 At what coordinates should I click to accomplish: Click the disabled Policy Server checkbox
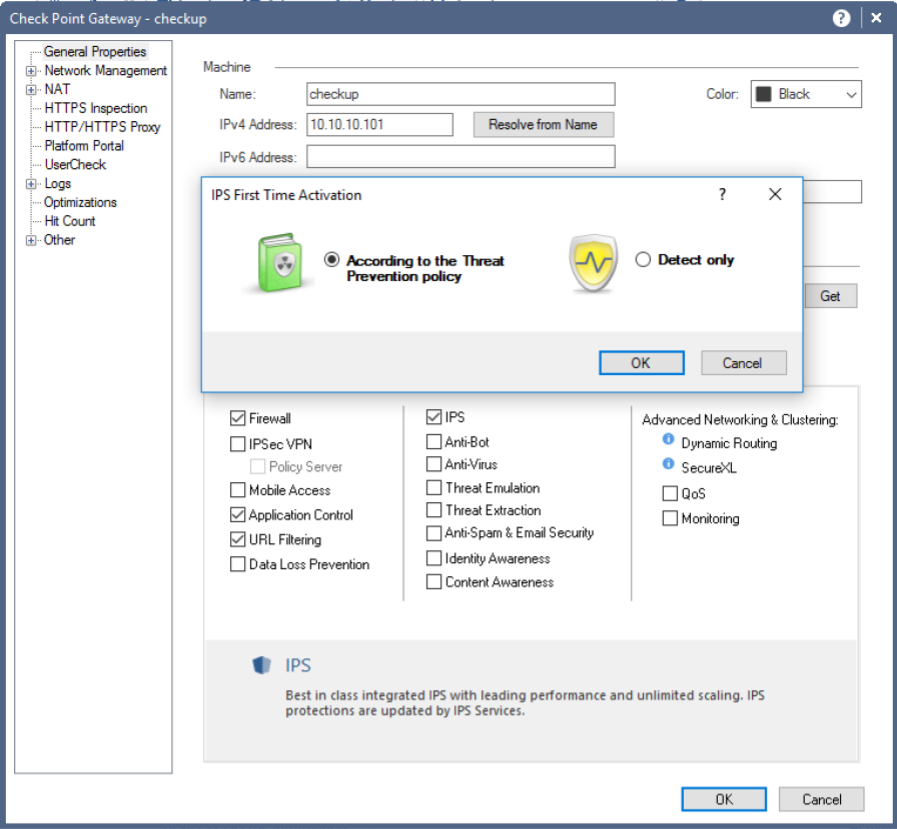[257, 467]
